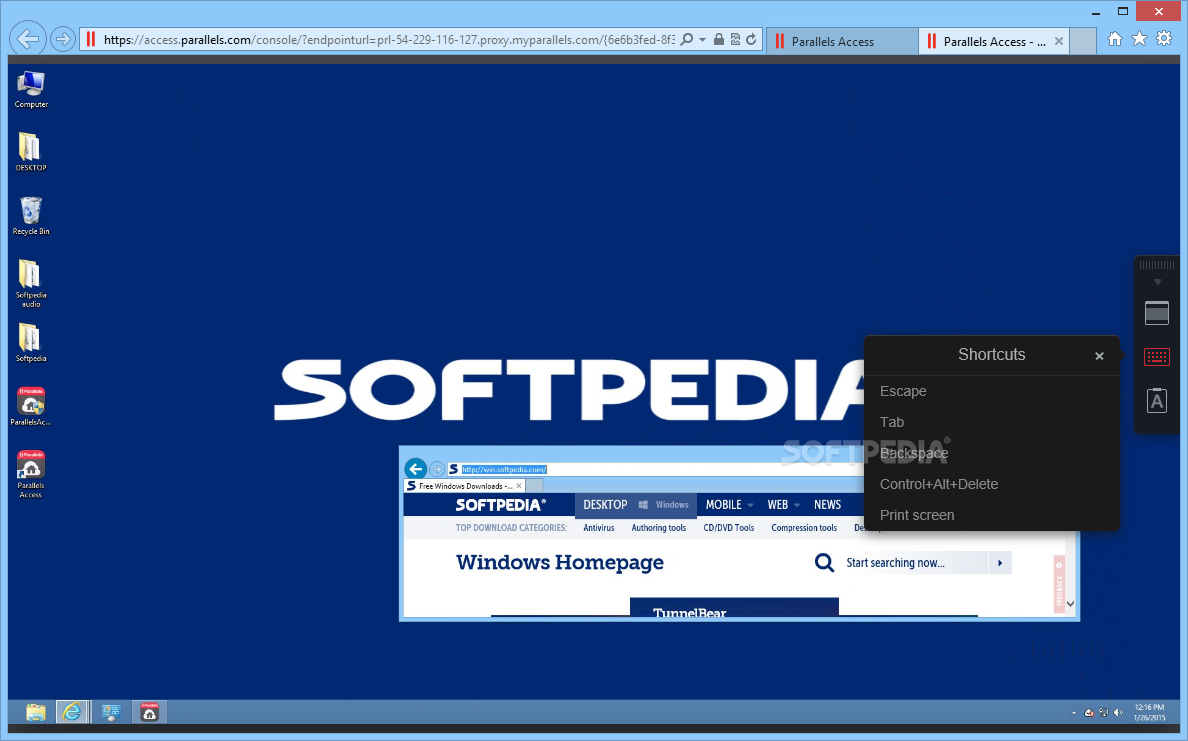Click the Parallels toolbar drag handle
This screenshot has height=741, width=1188.
(x=1157, y=265)
